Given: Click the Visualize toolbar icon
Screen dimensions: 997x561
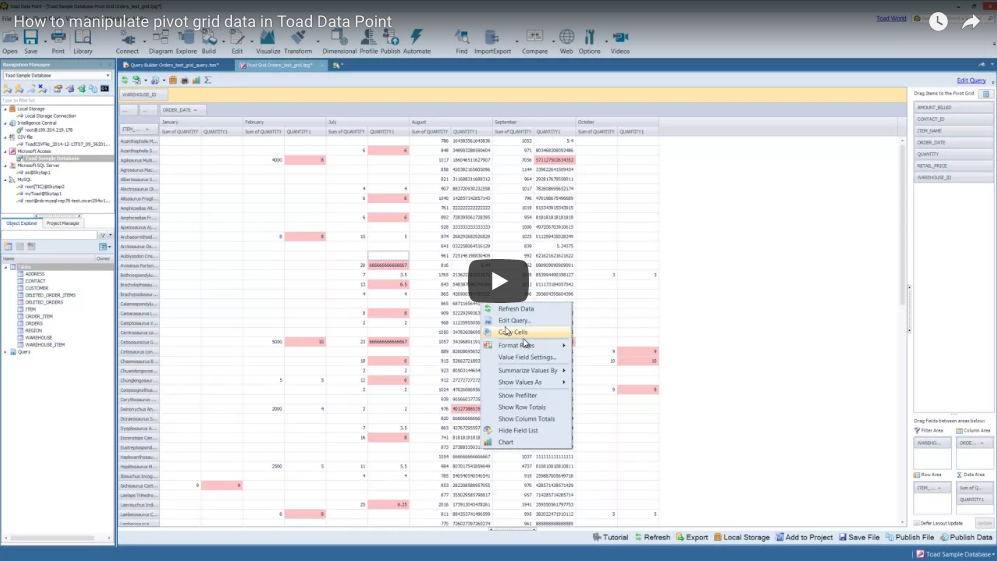Looking at the screenshot, I should [x=268, y=40].
